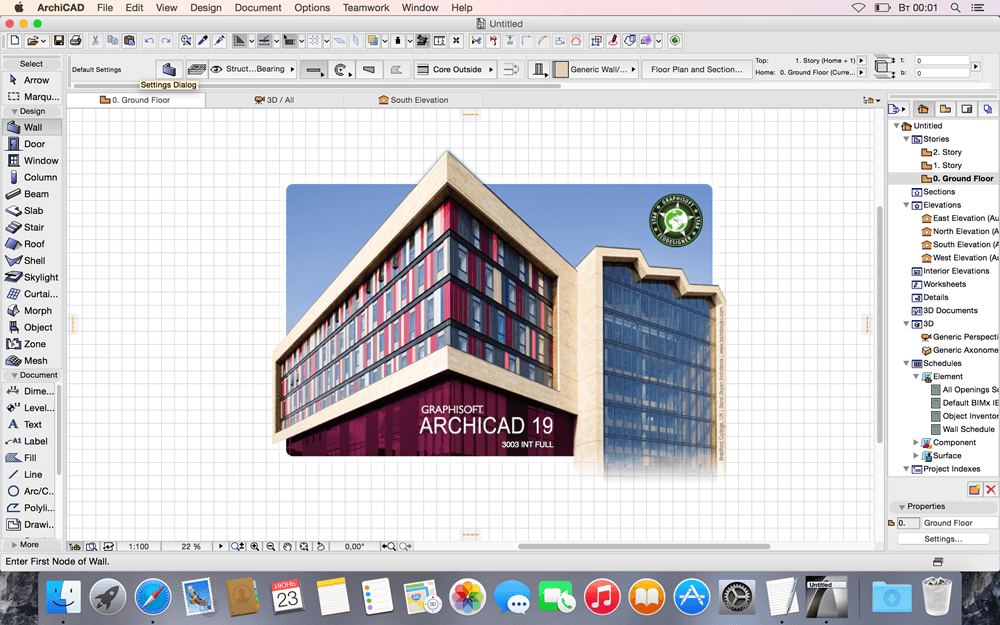Select the Roof tool
The image size is (1000, 625).
33,244
